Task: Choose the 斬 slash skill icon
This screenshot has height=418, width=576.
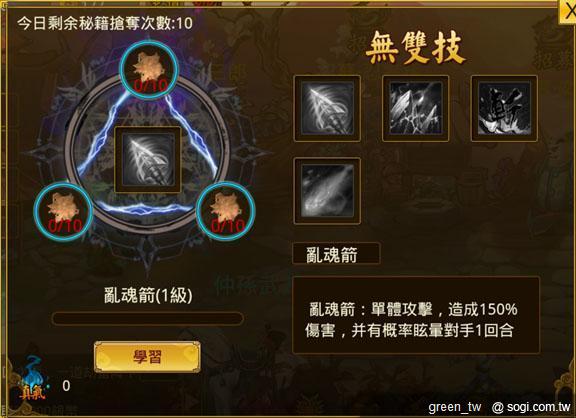Action: click(x=504, y=108)
